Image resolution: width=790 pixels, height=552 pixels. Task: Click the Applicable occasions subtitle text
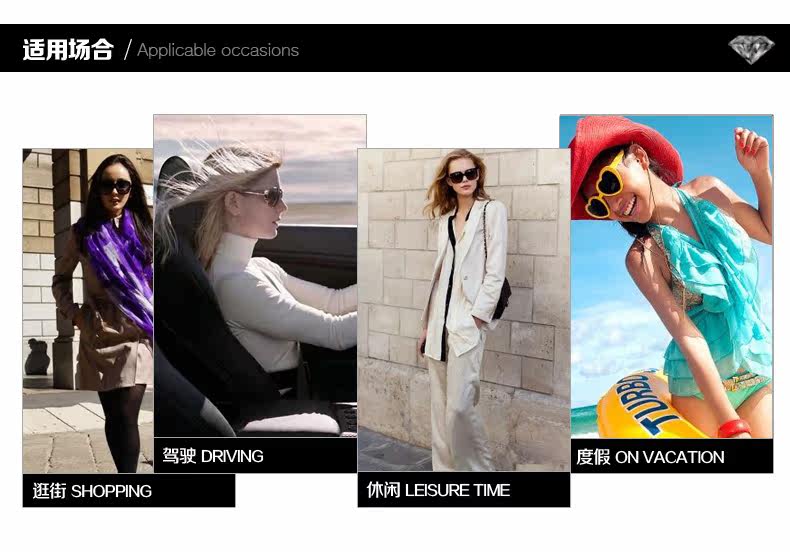click(218, 50)
